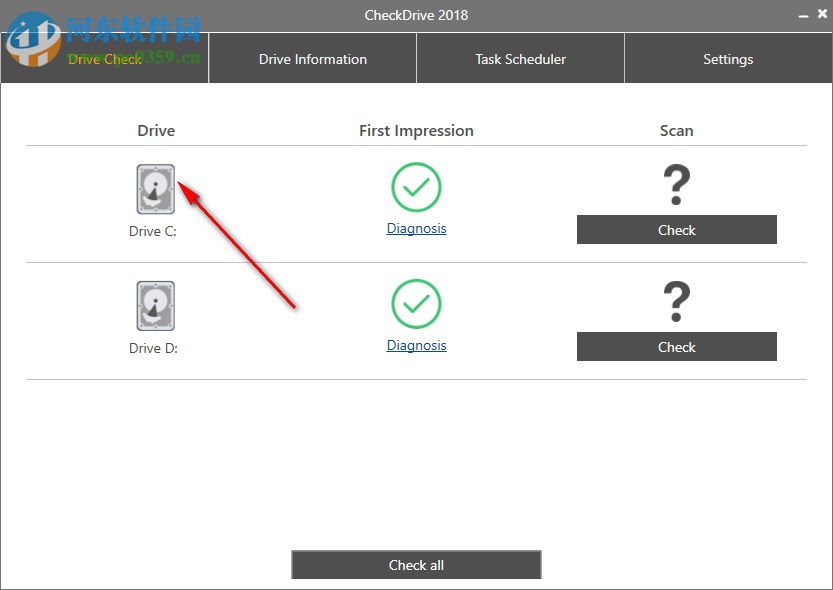The height and width of the screenshot is (590, 833).
Task: Switch to the Settings tab
Action: [x=727, y=58]
